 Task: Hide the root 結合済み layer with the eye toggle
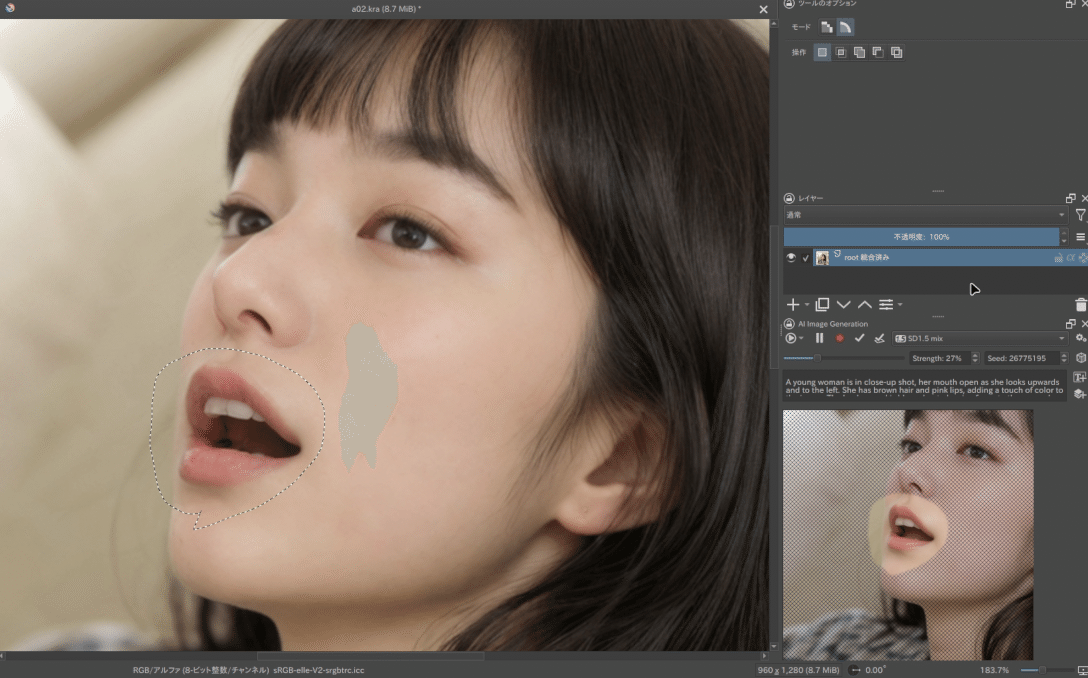[x=790, y=257]
